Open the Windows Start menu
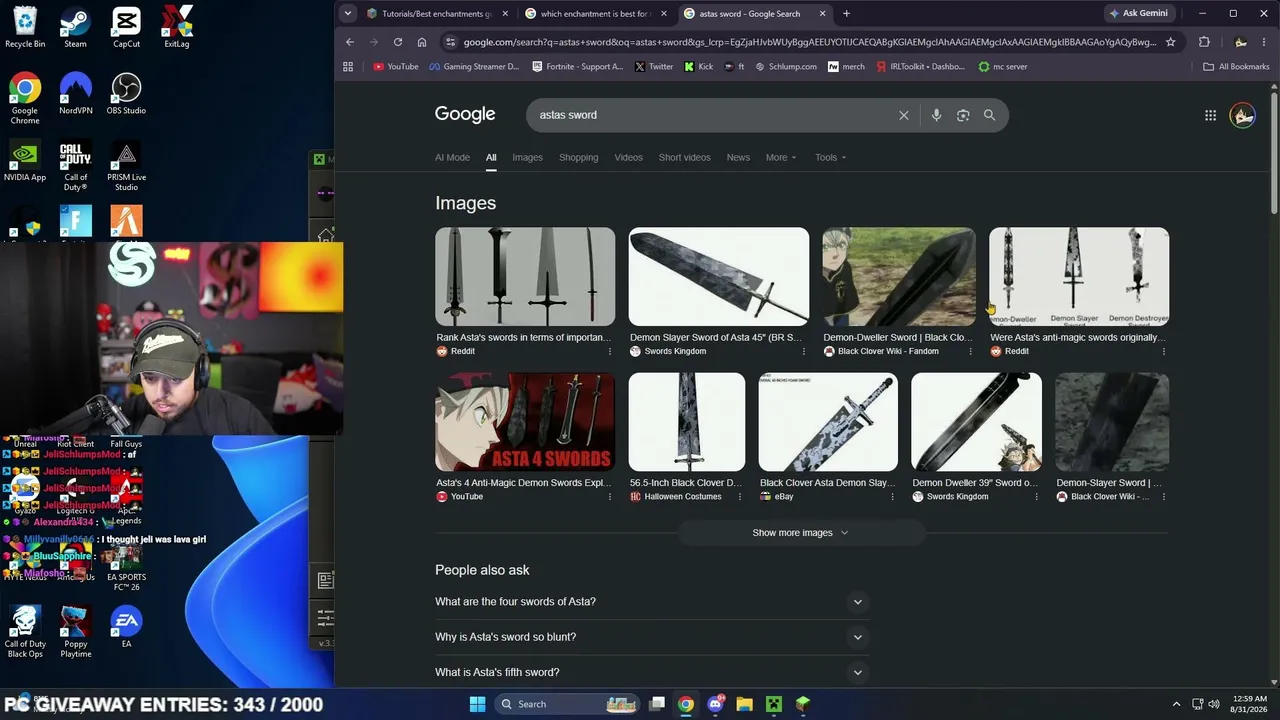The image size is (1280, 720). tap(477, 704)
